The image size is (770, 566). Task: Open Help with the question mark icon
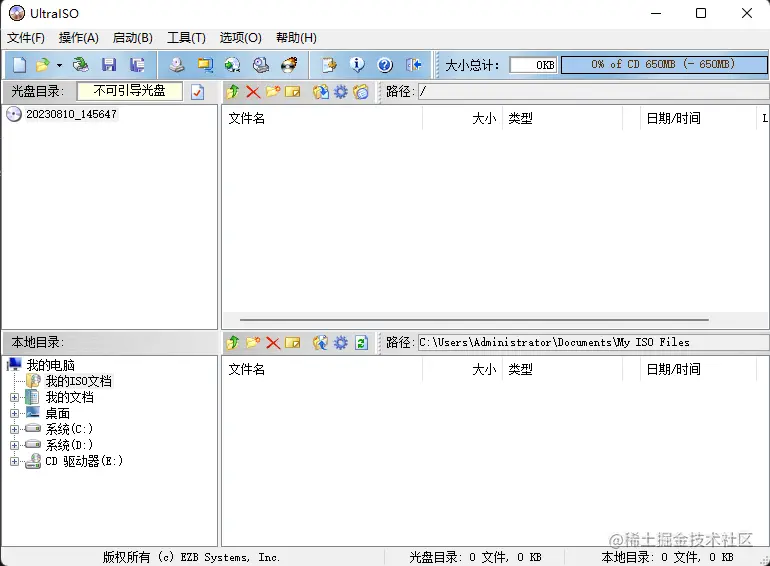click(x=385, y=65)
